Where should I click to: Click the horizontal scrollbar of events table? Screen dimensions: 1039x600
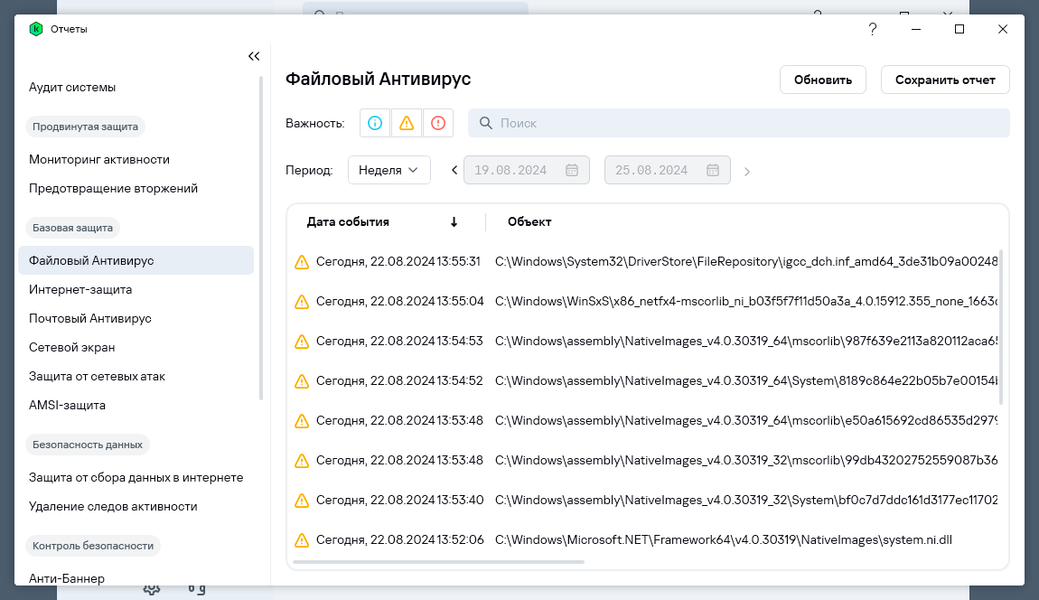pyautogui.click(x=439, y=562)
